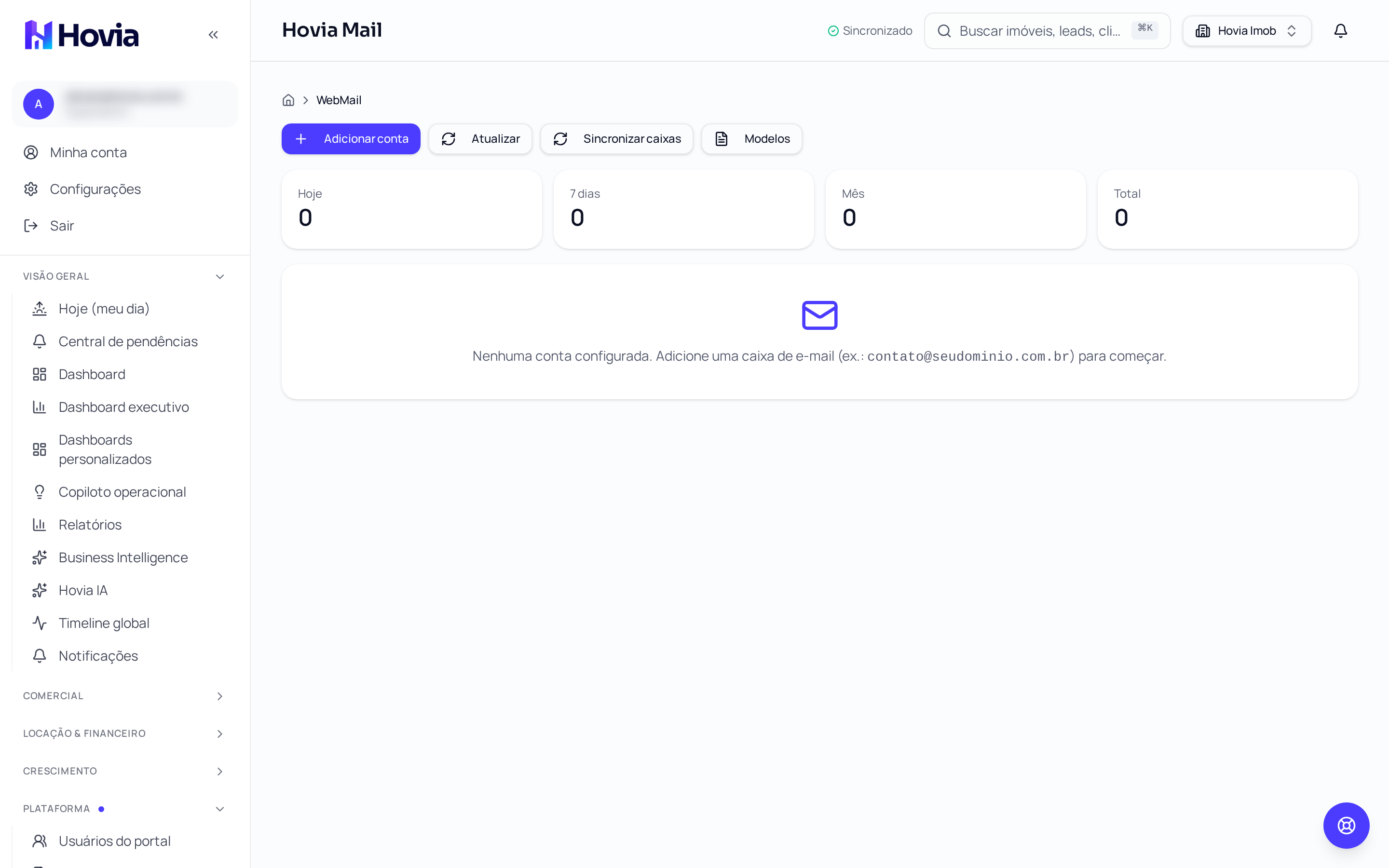Open notifications bell in top header
Image resolution: width=1389 pixels, height=868 pixels.
(x=1340, y=31)
